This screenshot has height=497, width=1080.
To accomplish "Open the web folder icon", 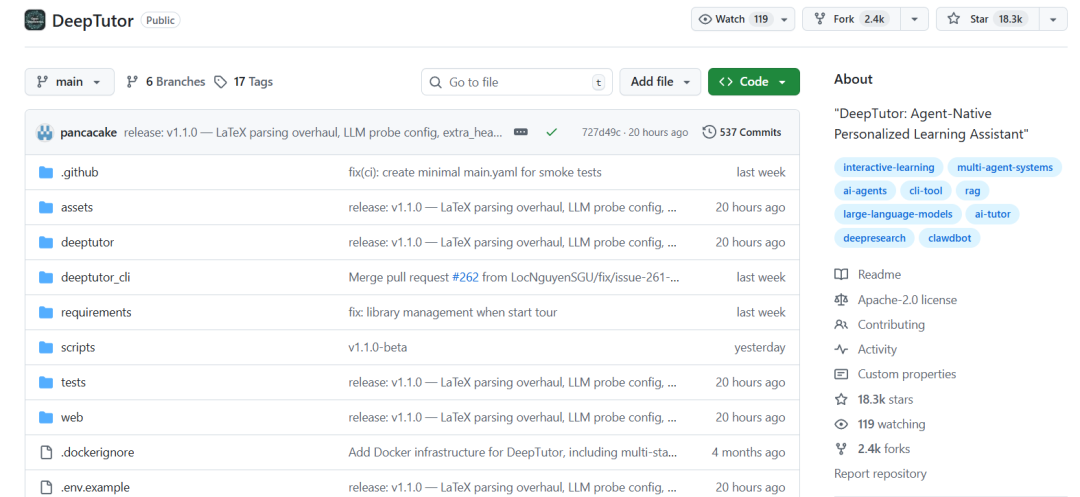I will pos(46,417).
